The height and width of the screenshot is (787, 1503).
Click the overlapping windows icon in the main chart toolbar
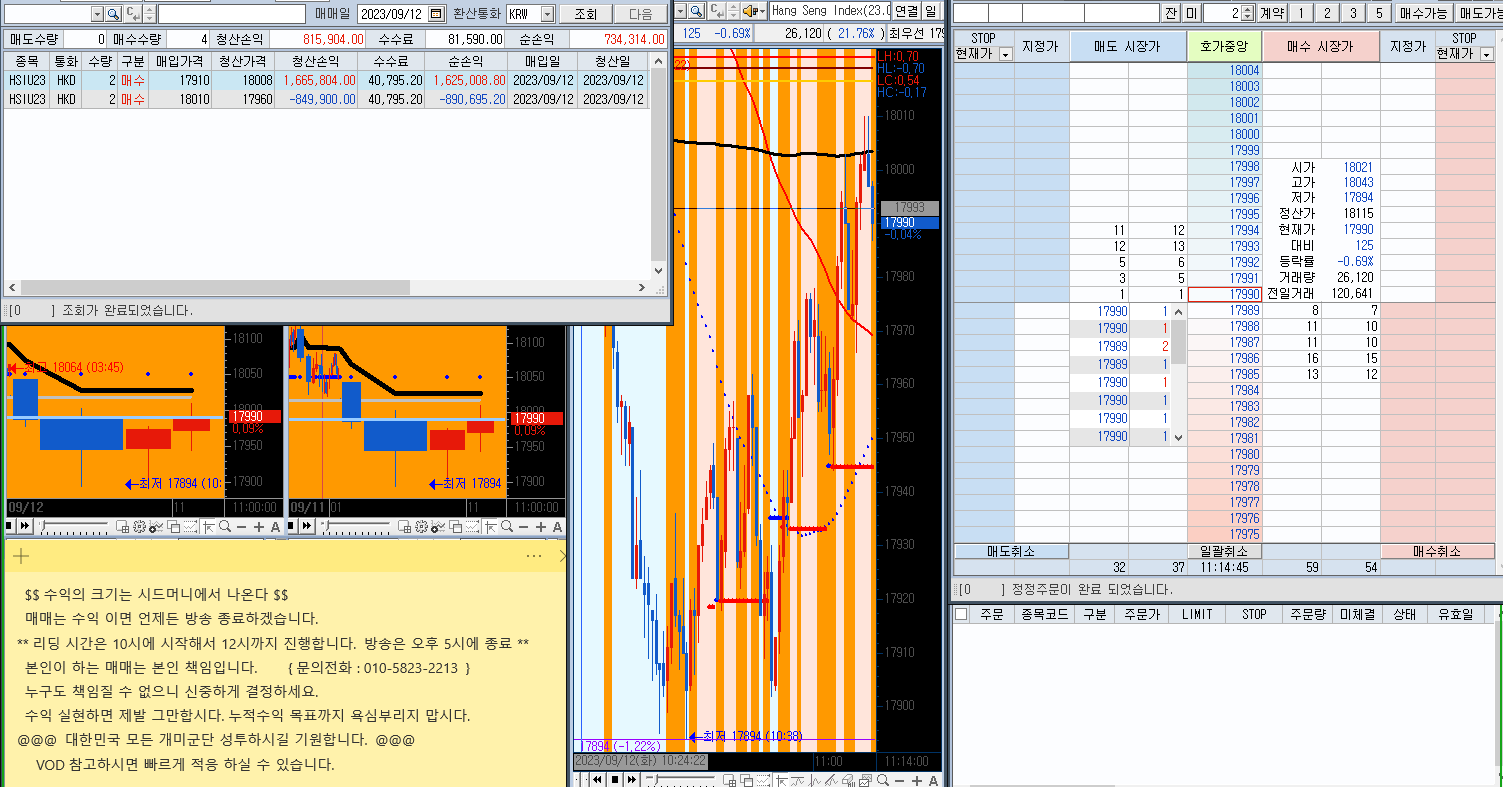[x=746, y=780]
